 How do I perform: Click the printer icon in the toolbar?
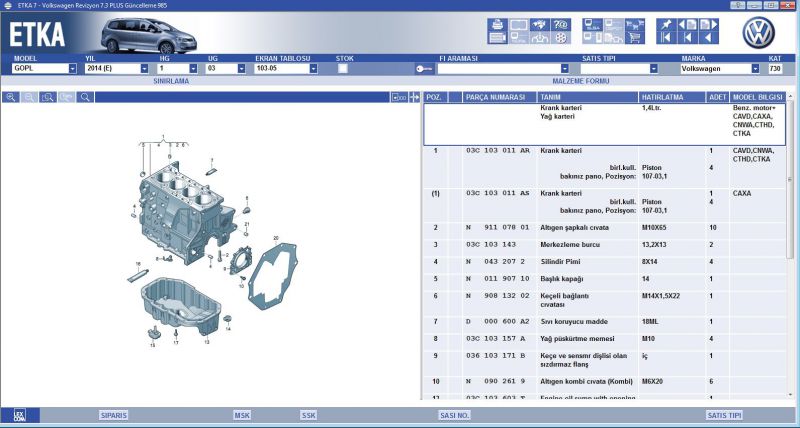(497, 24)
